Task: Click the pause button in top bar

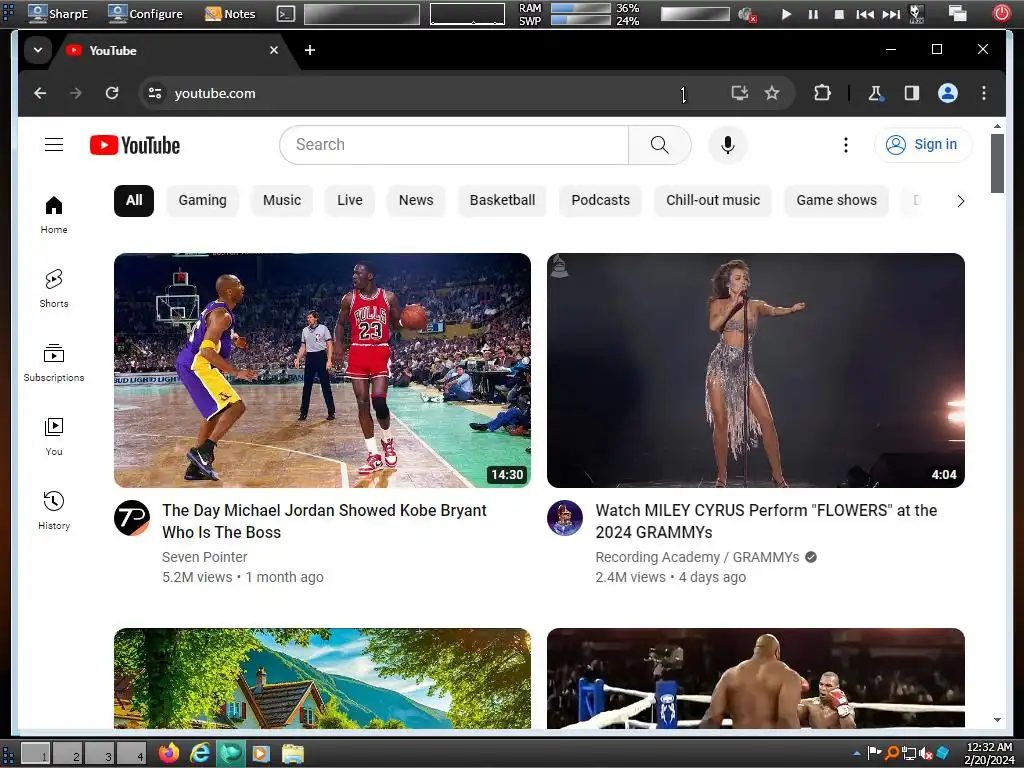Action: pos(813,14)
